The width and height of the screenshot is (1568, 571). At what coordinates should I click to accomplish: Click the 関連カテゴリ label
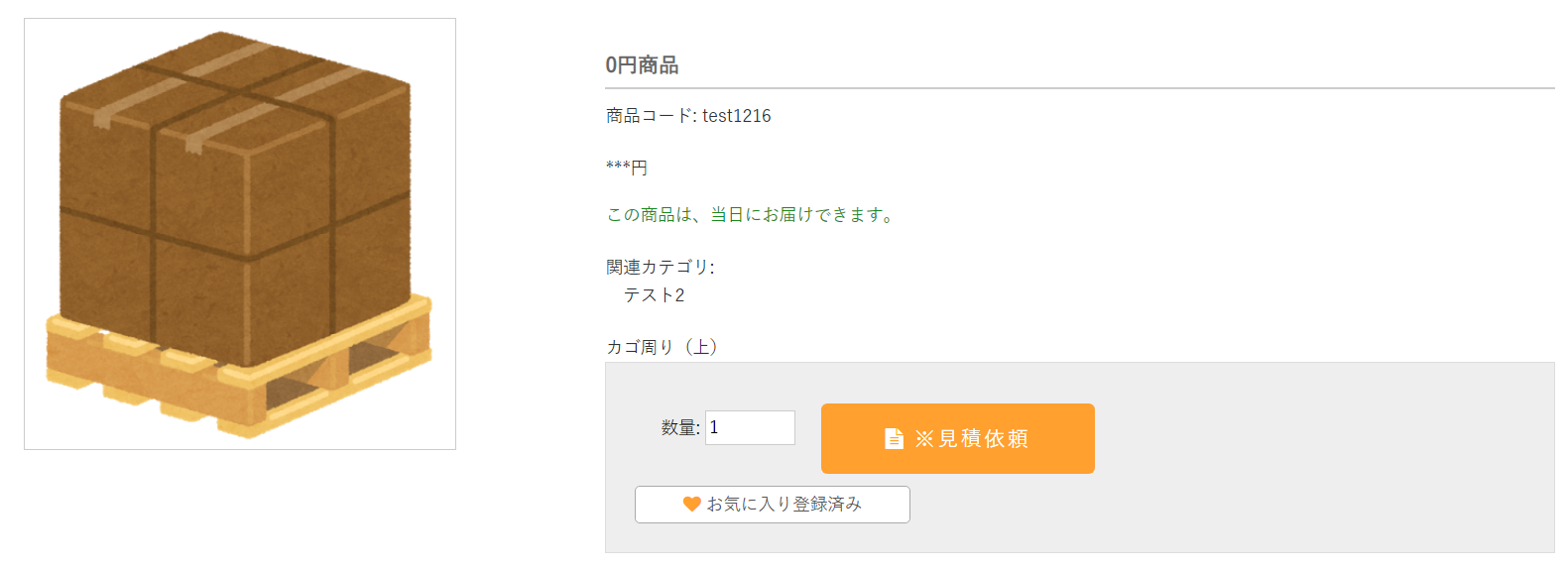(660, 267)
